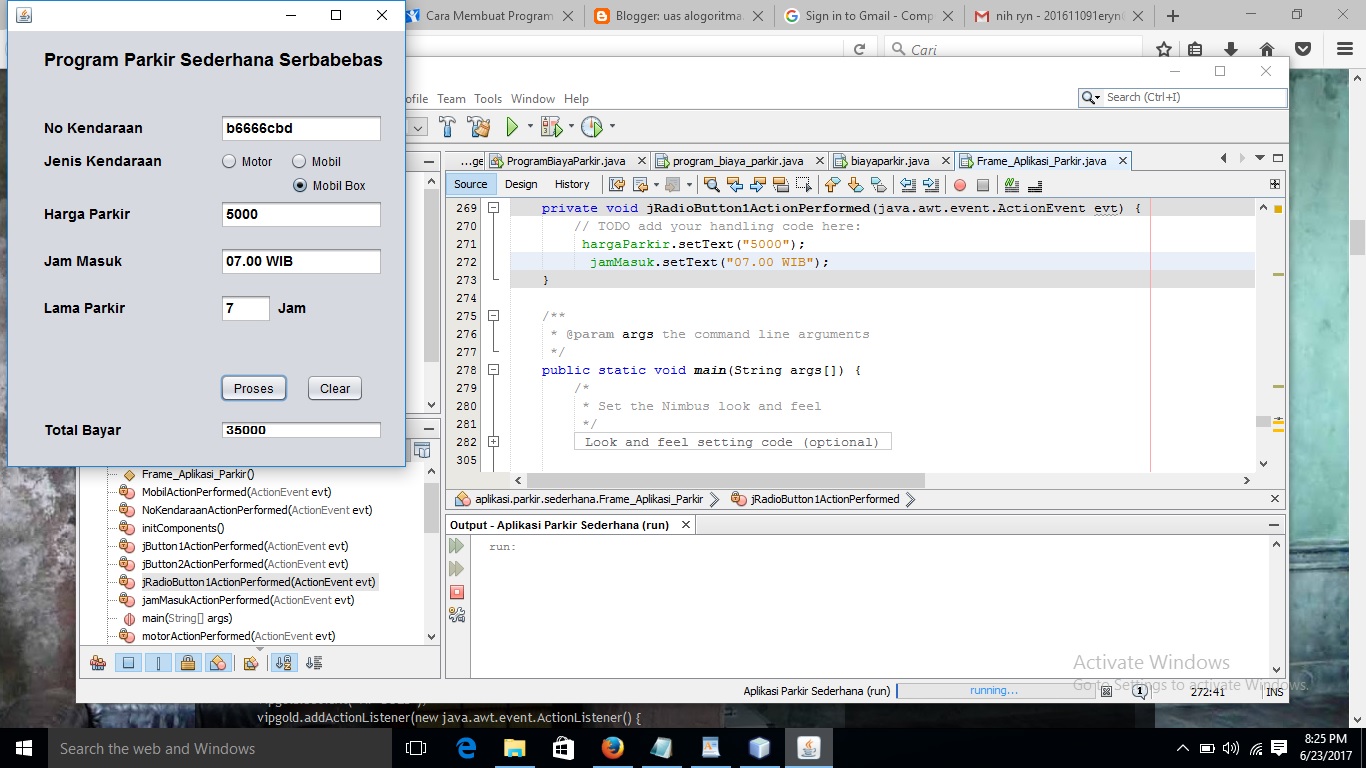Re-run the program via green double-arrow icon
The width and height of the screenshot is (1366, 768).
click(456, 546)
